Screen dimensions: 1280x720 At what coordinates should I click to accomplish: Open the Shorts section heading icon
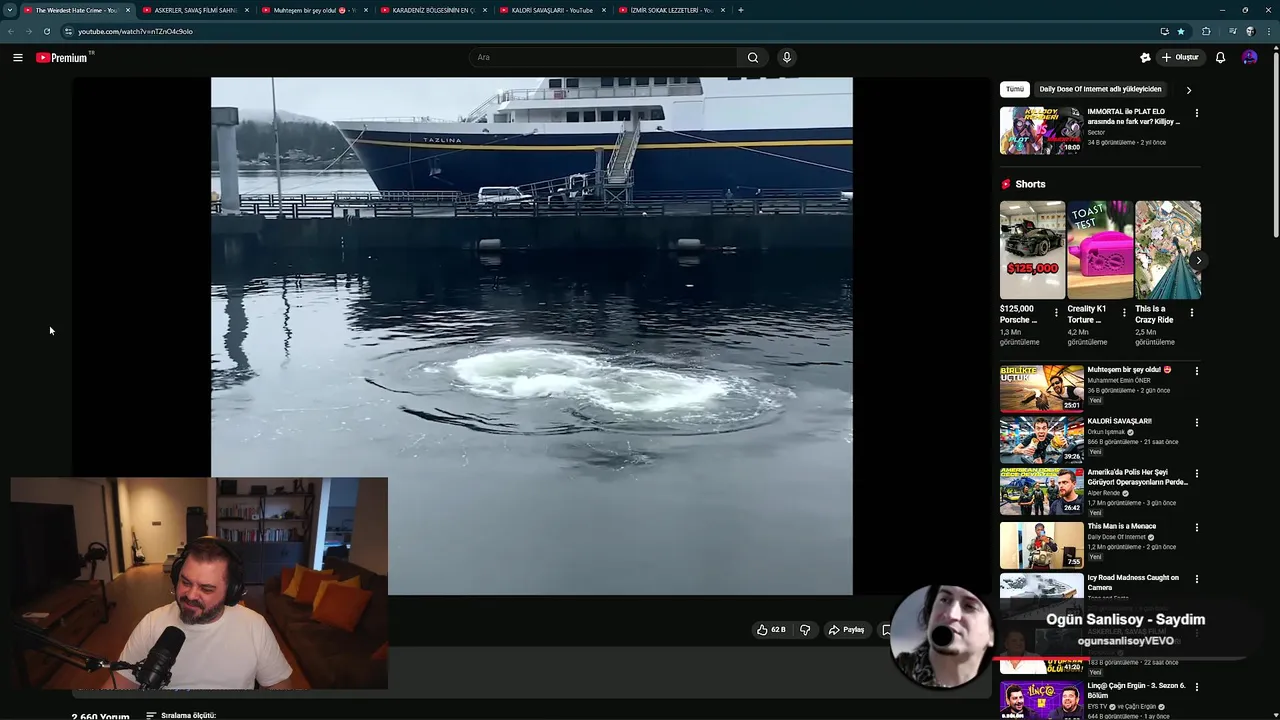pyautogui.click(x=1006, y=184)
